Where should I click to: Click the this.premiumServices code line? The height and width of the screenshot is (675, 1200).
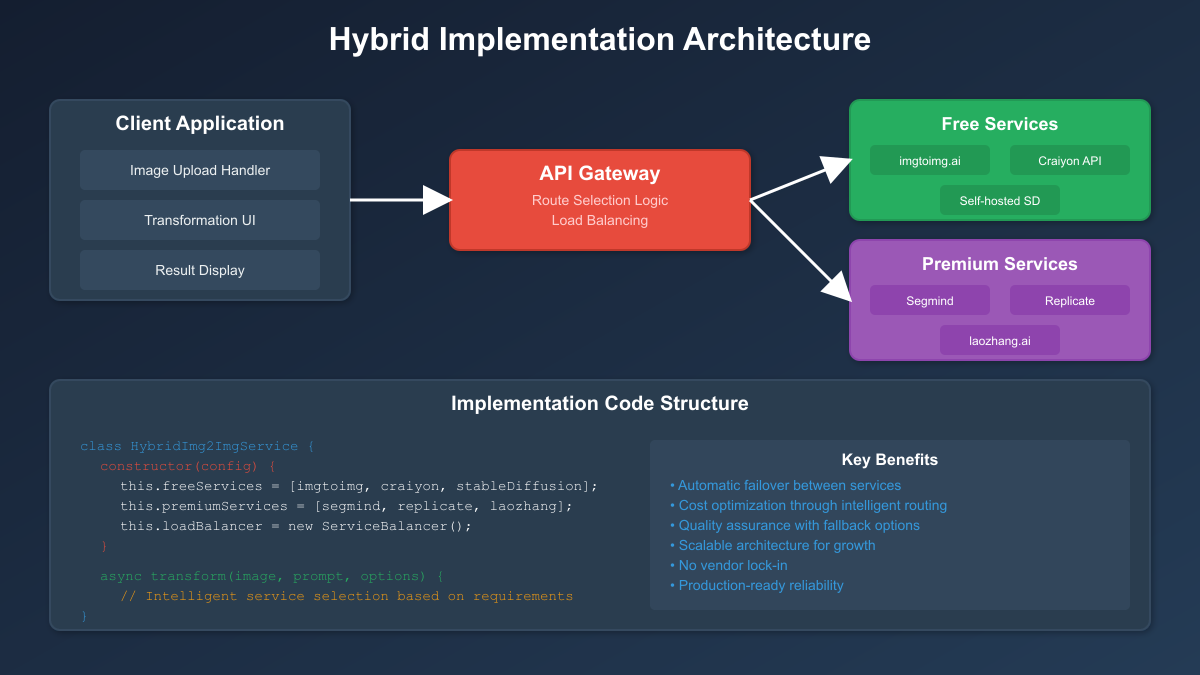[346, 506]
